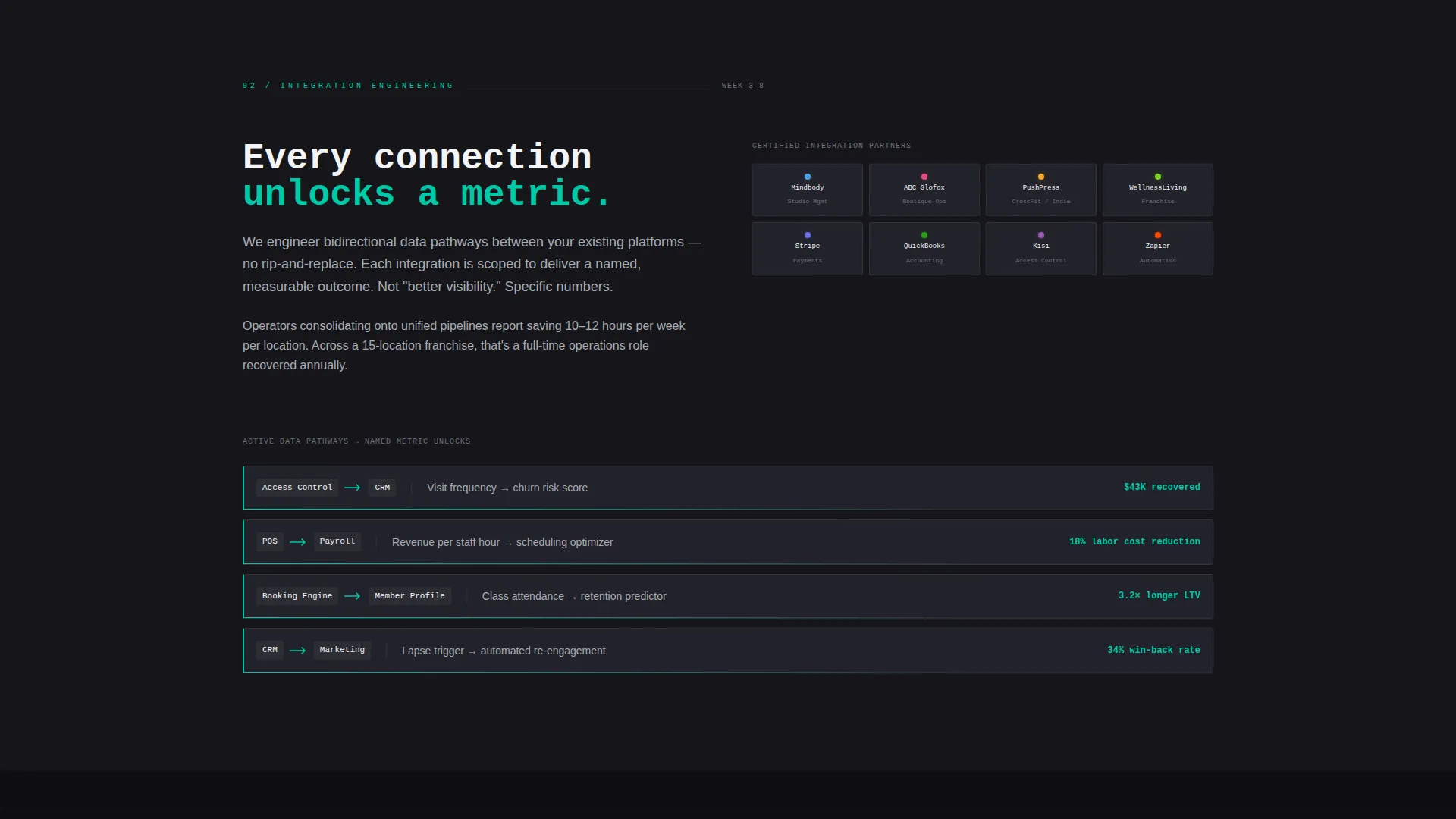Viewport: 1456px width, 819px height.
Task: Click the '3.2× longer LTV' metric
Action: pos(1159,595)
